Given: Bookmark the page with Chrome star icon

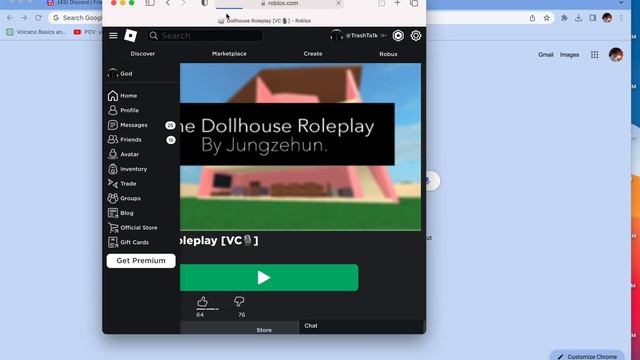Looking at the screenshot, I should click(x=547, y=18).
